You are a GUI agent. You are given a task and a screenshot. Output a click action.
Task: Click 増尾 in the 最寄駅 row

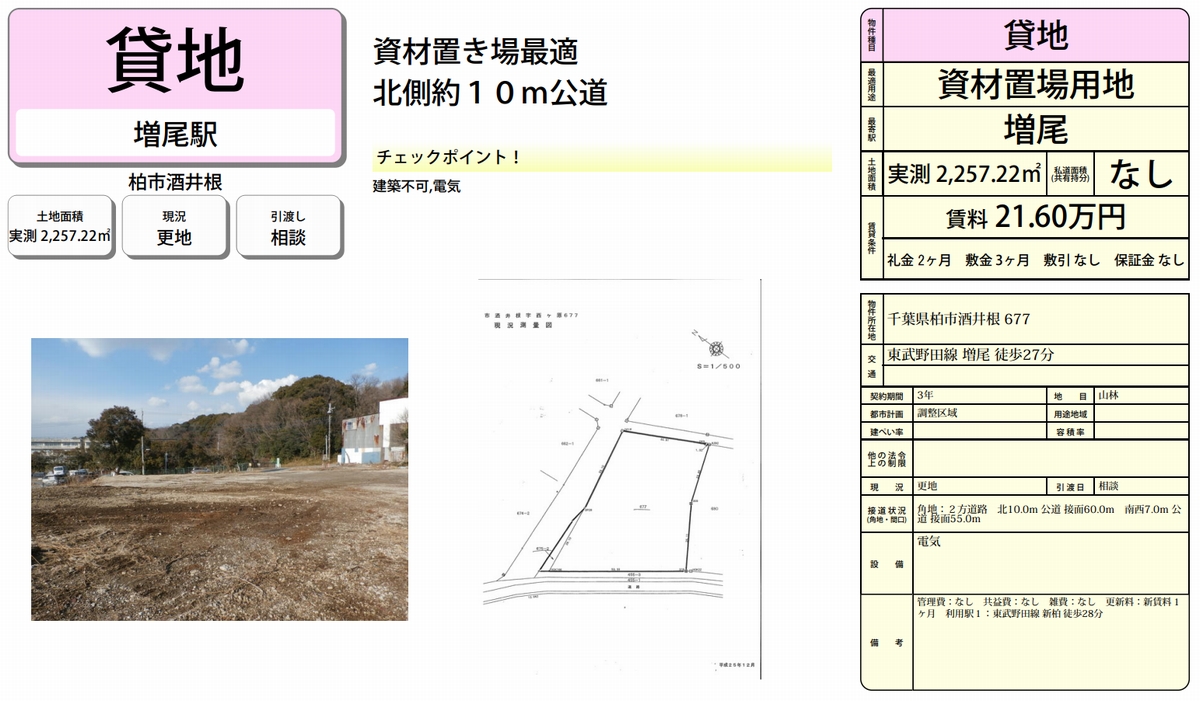[1036, 130]
